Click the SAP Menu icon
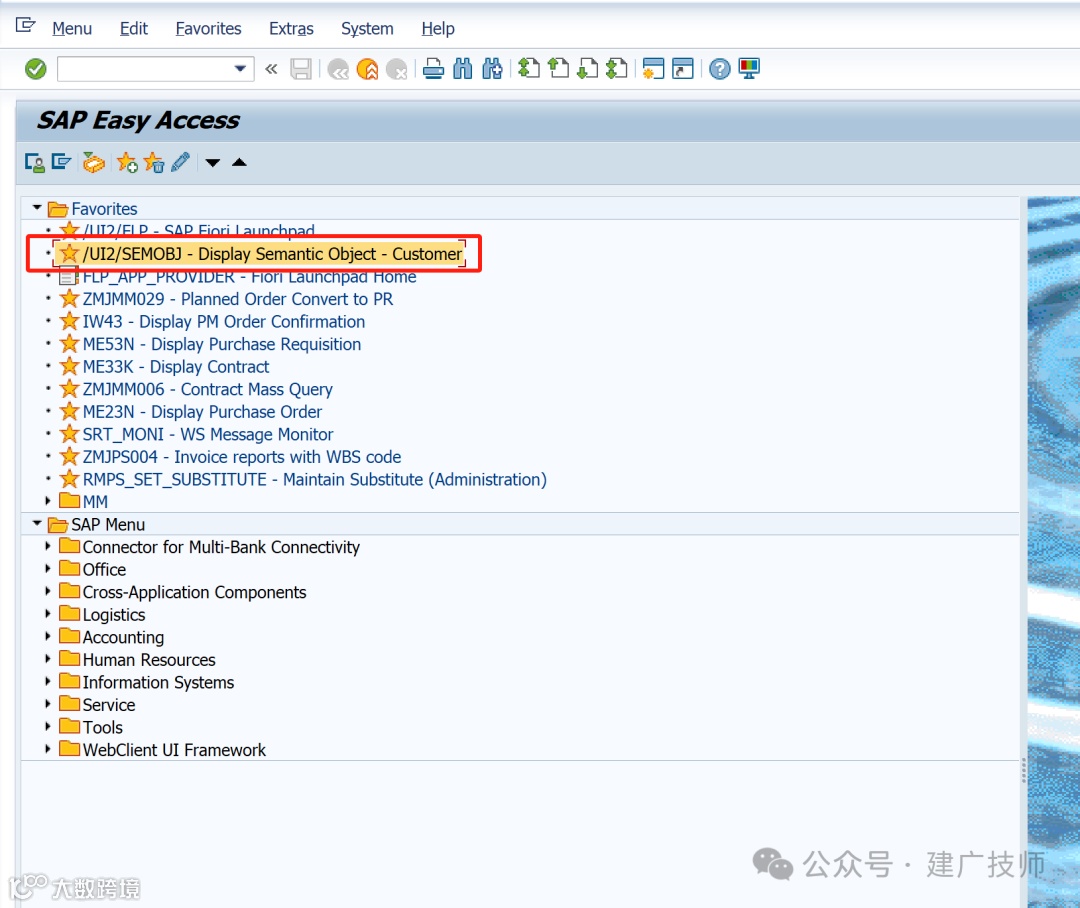This screenshot has height=908, width=1080. coord(61,163)
